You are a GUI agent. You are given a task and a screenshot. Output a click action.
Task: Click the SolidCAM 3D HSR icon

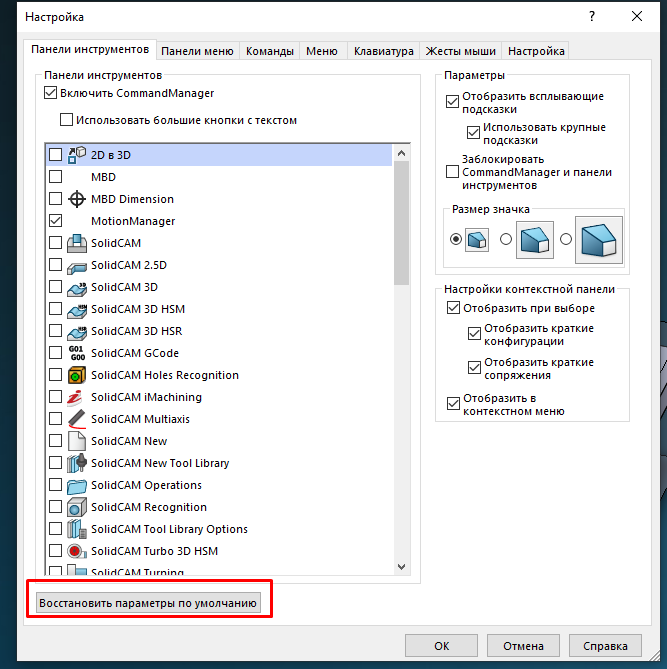[77, 332]
